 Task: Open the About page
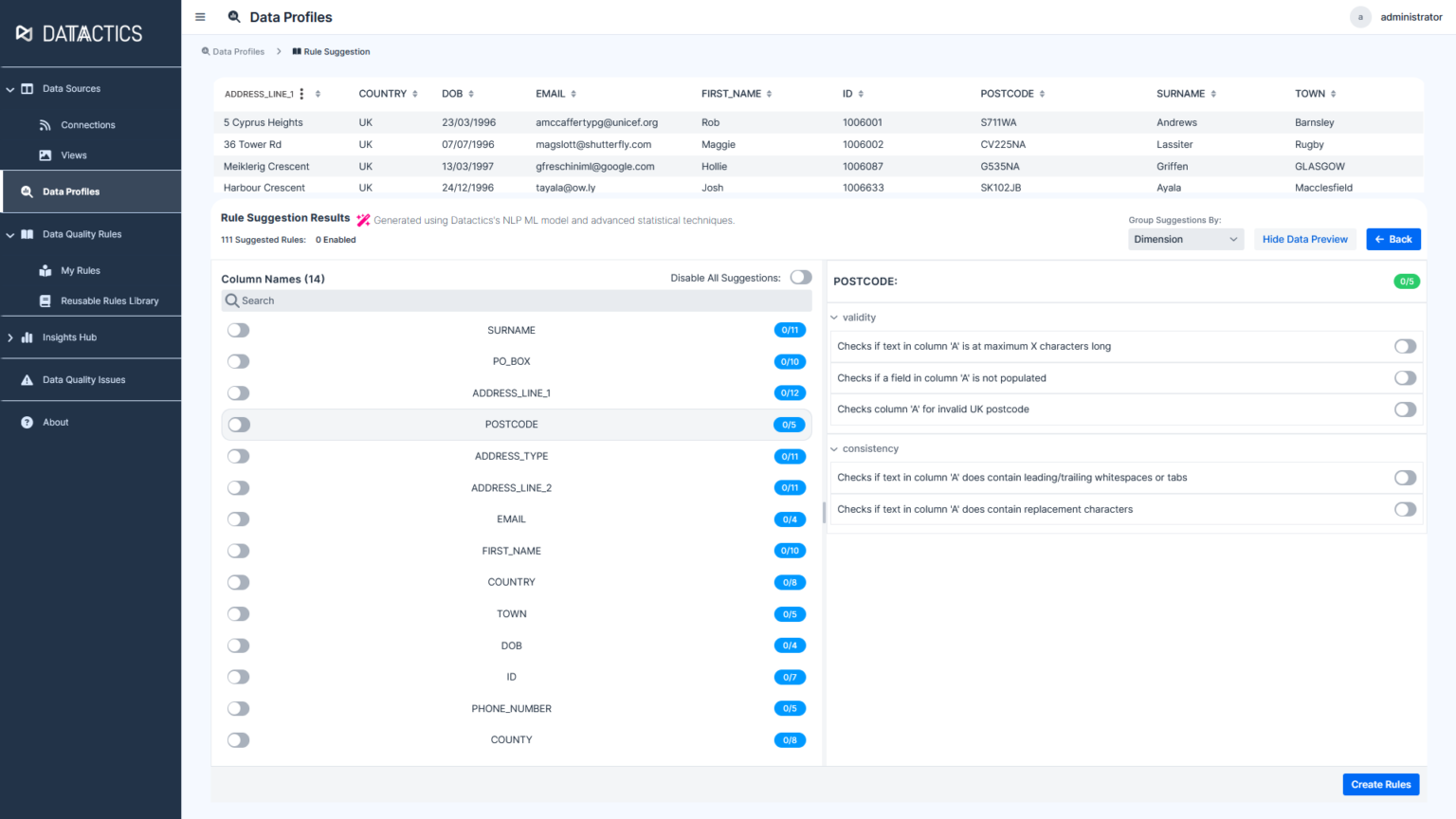tap(55, 422)
